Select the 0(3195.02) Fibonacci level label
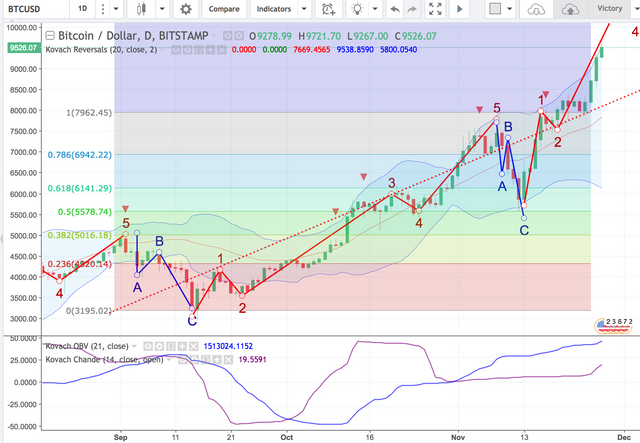640x443 pixels. [x=89, y=311]
